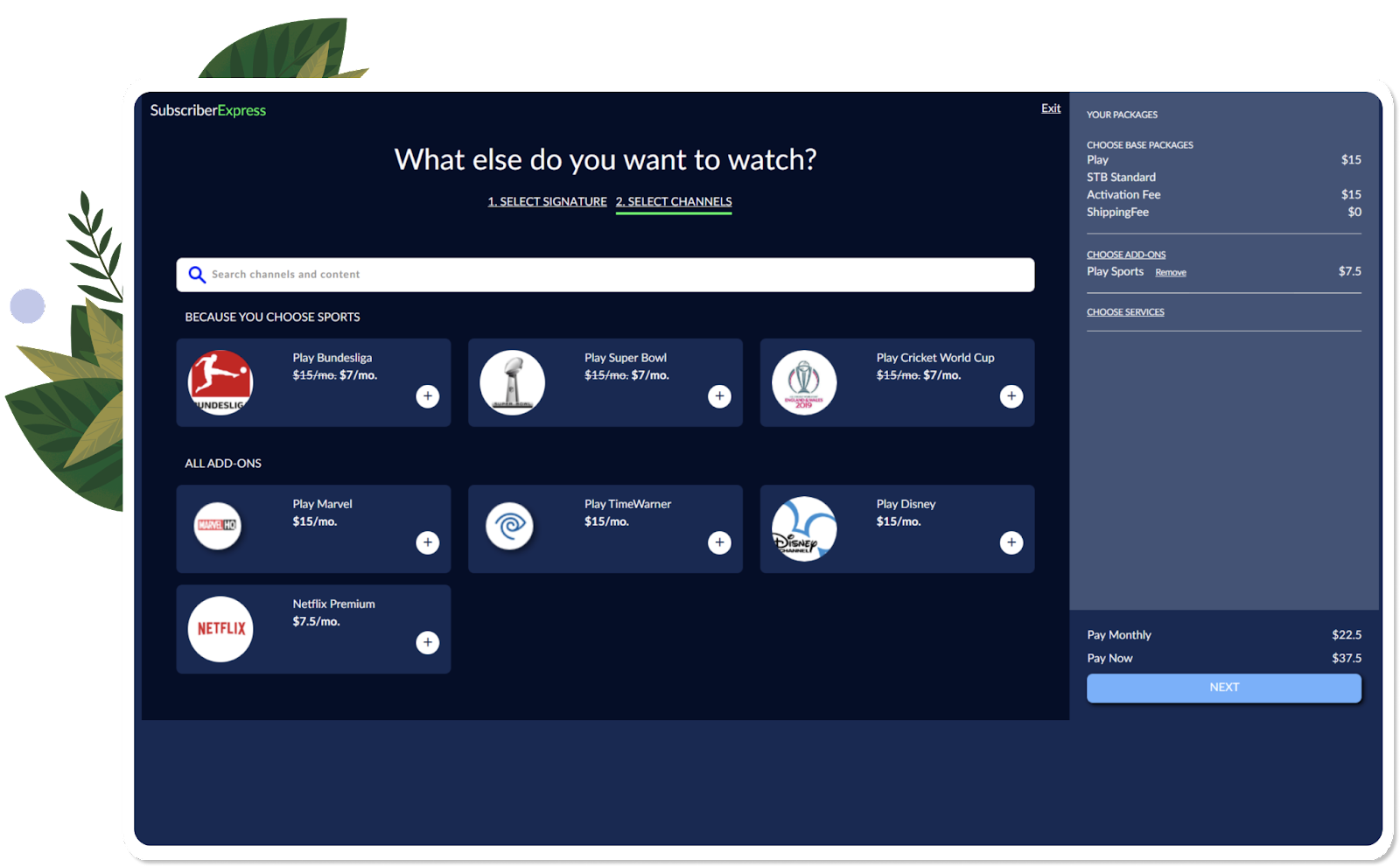This screenshot has height=867, width=1400.
Task: Click the Choose Base Packages label
Action: point(1140,145)
